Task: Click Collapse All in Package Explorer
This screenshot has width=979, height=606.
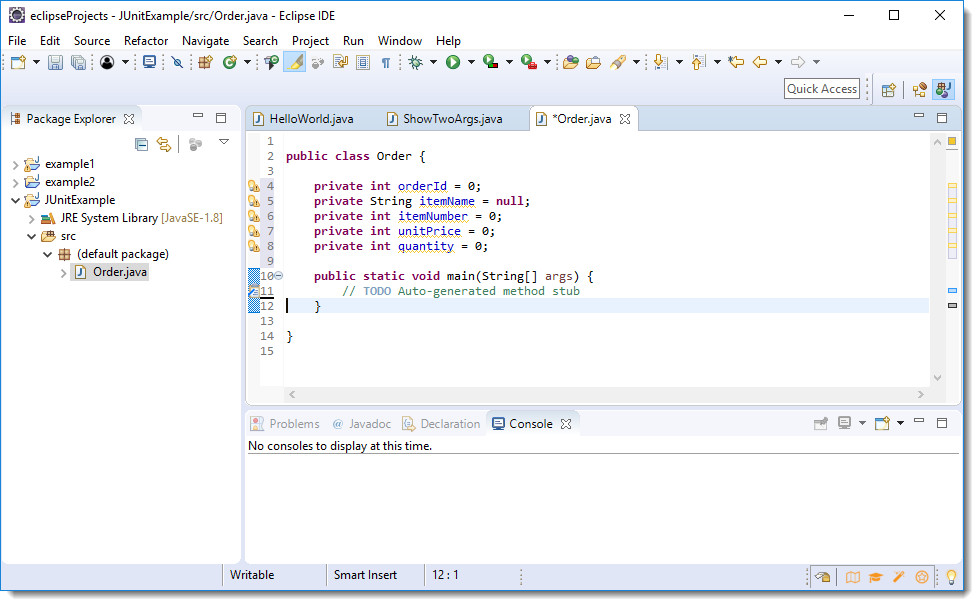Action: tap(142, 145)
